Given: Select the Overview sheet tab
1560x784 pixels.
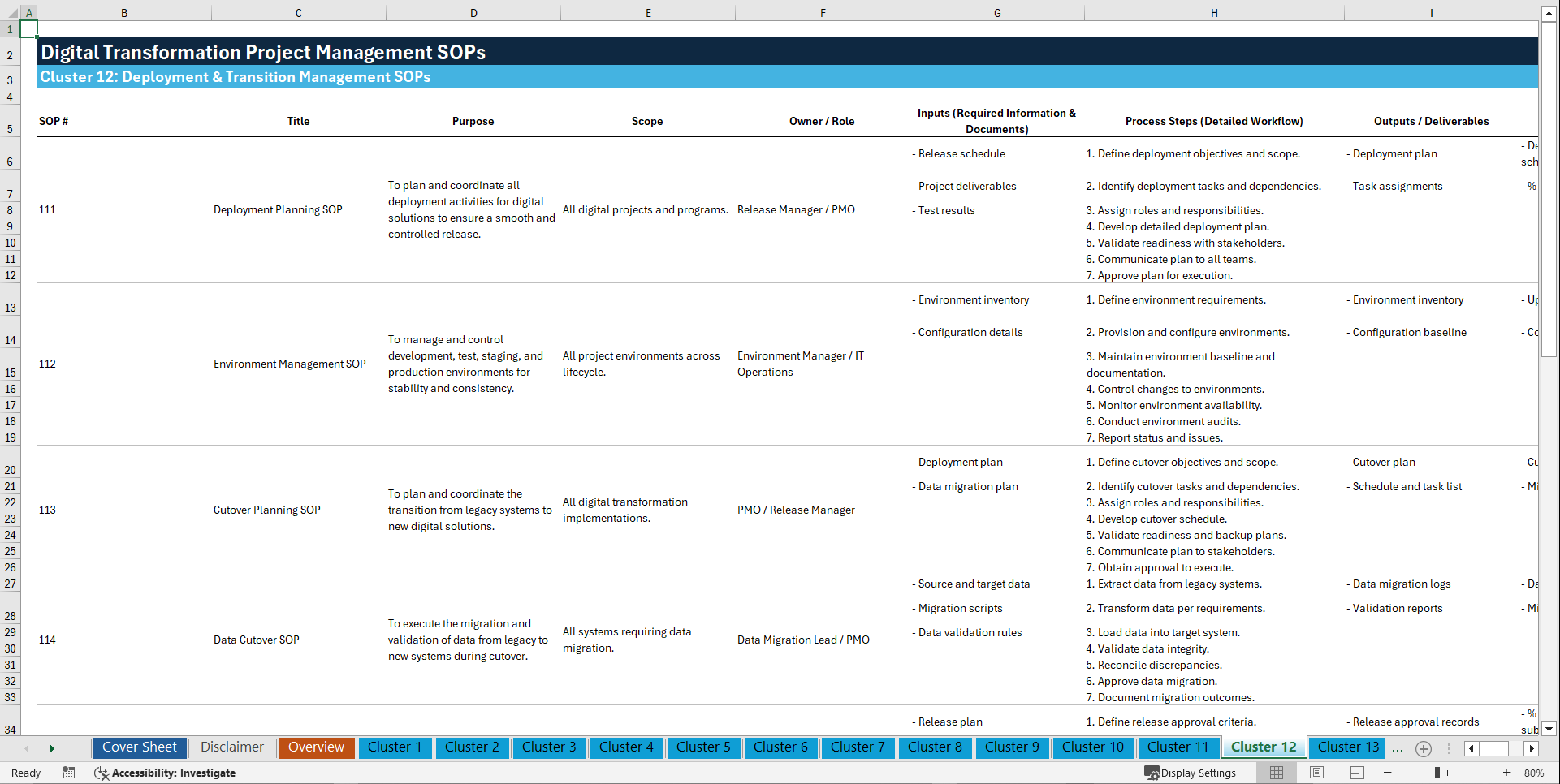Looking at the screenshot, I should click(316, 747).
